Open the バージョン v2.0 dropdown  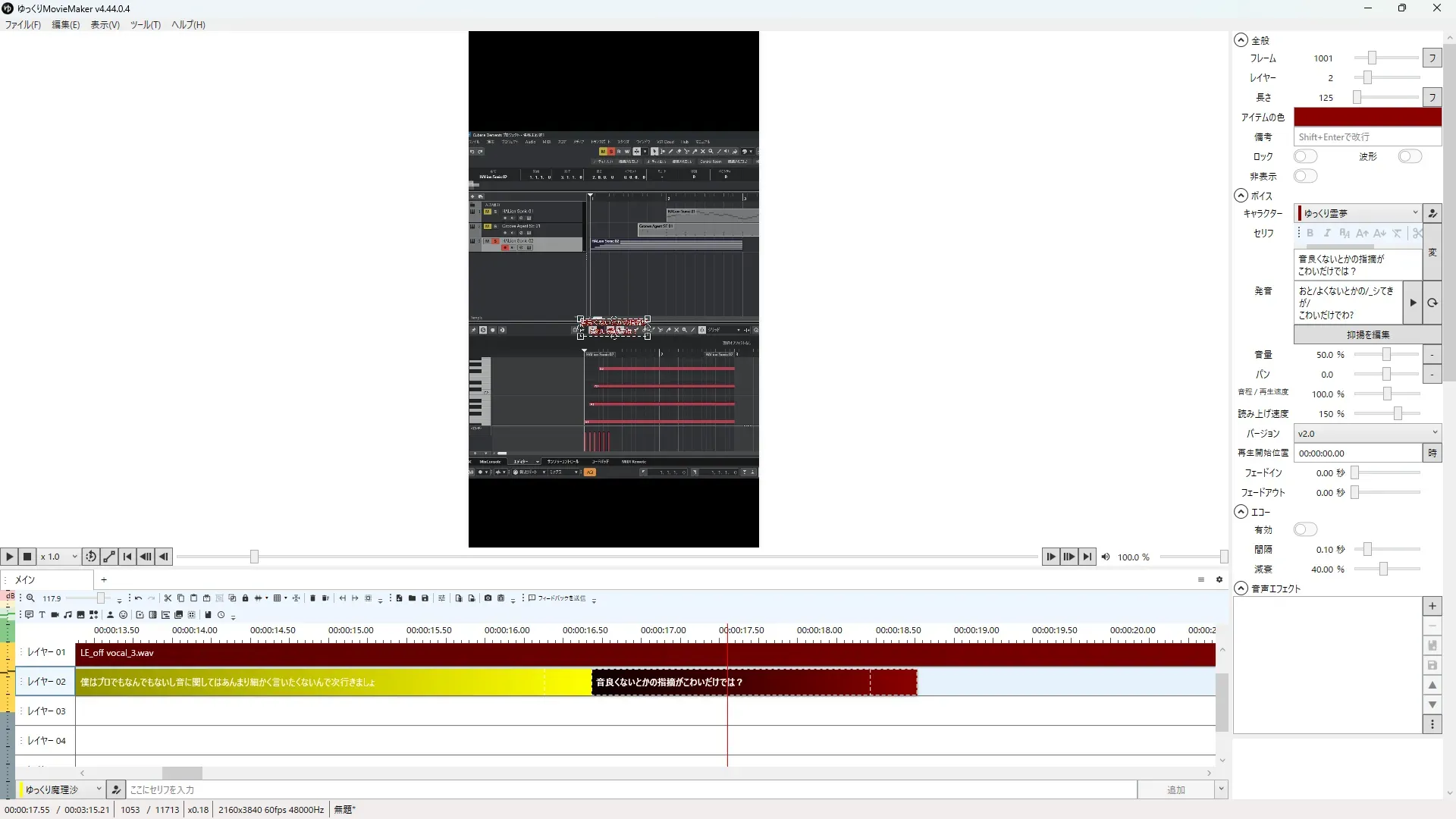pos(1367,433)
